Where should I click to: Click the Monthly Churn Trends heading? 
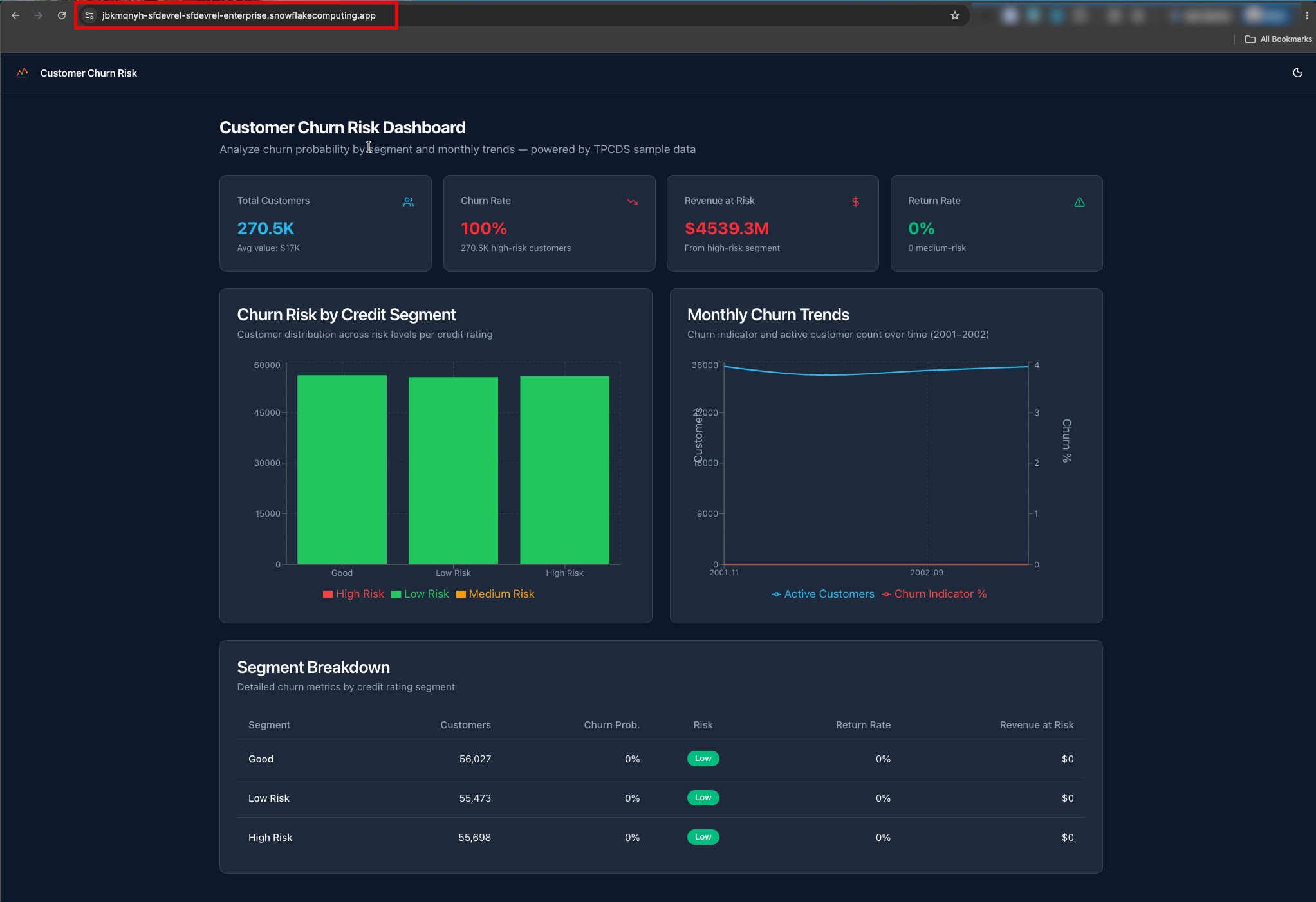(768, 315)
